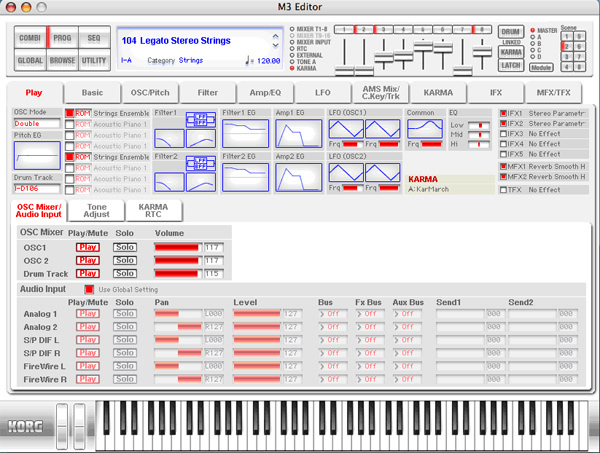
Task: Open the Pitch EG graph thumbnail
Action: coord(37,155)
